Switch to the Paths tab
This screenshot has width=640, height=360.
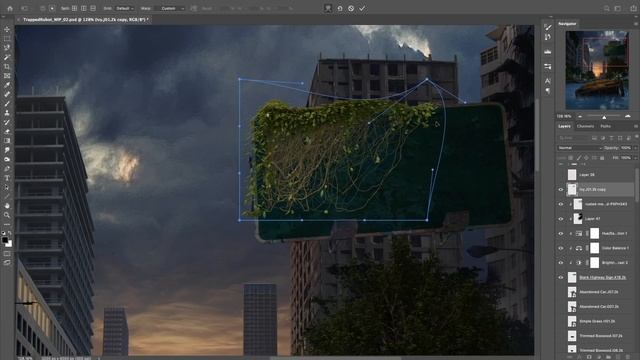(606, 127)
